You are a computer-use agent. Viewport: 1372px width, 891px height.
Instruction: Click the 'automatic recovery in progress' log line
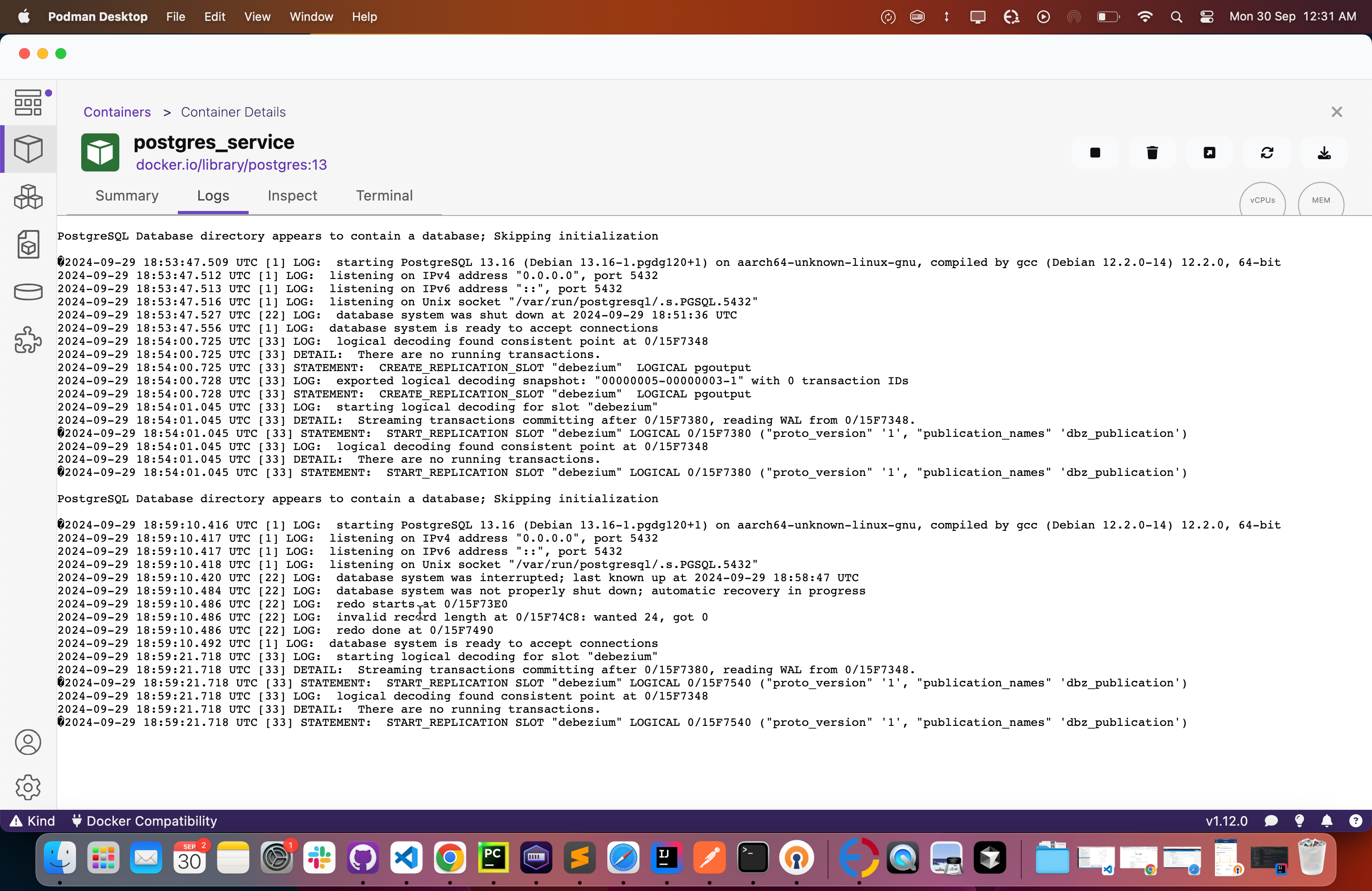(x=461, y=591)
